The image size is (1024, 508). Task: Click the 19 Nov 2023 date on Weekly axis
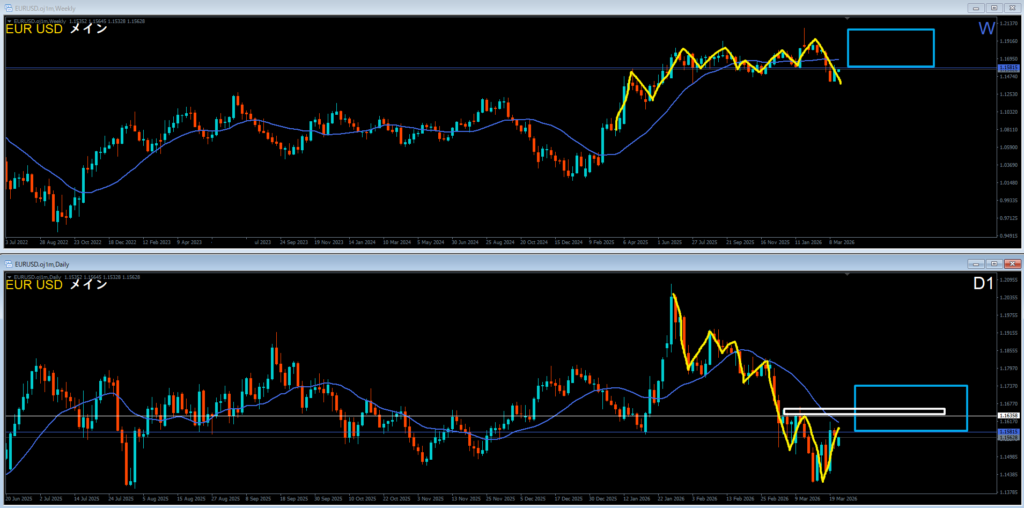[329, 242]
